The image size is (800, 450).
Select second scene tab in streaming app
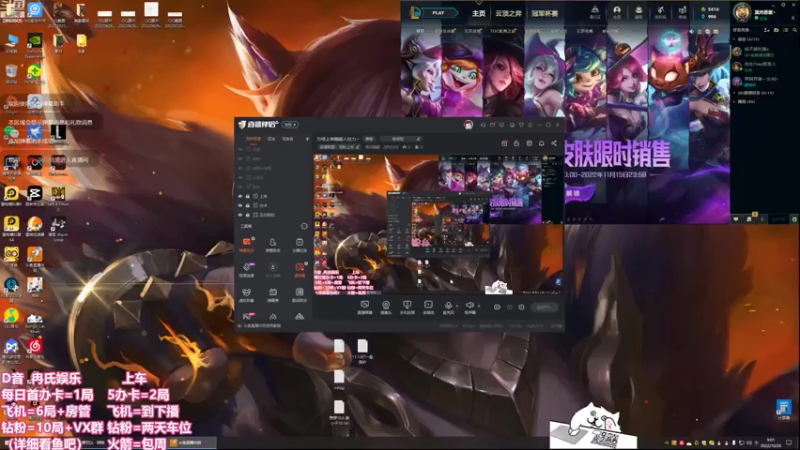point(271,139)
